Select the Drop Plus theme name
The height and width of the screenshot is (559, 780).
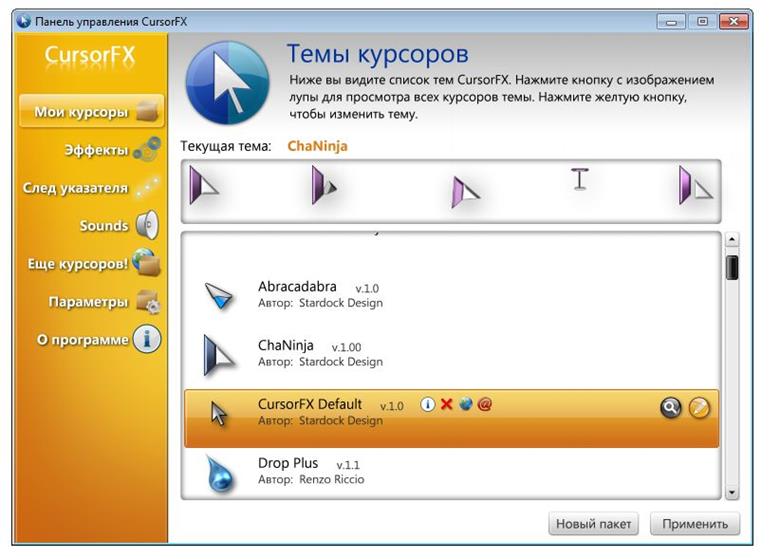[288, 463]
